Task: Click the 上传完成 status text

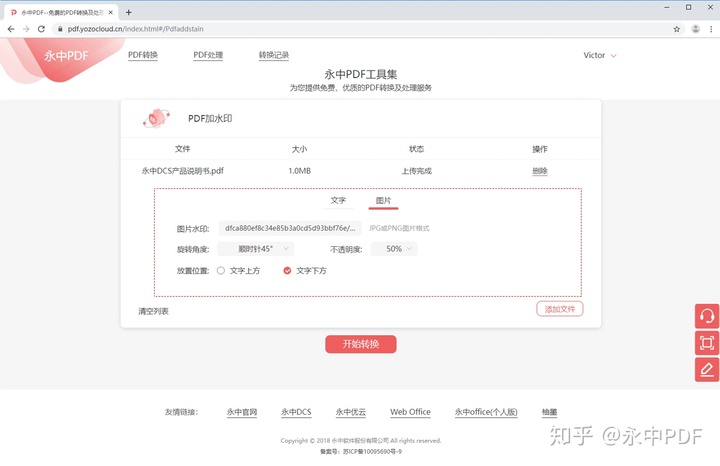Action: tap(416, 171)
